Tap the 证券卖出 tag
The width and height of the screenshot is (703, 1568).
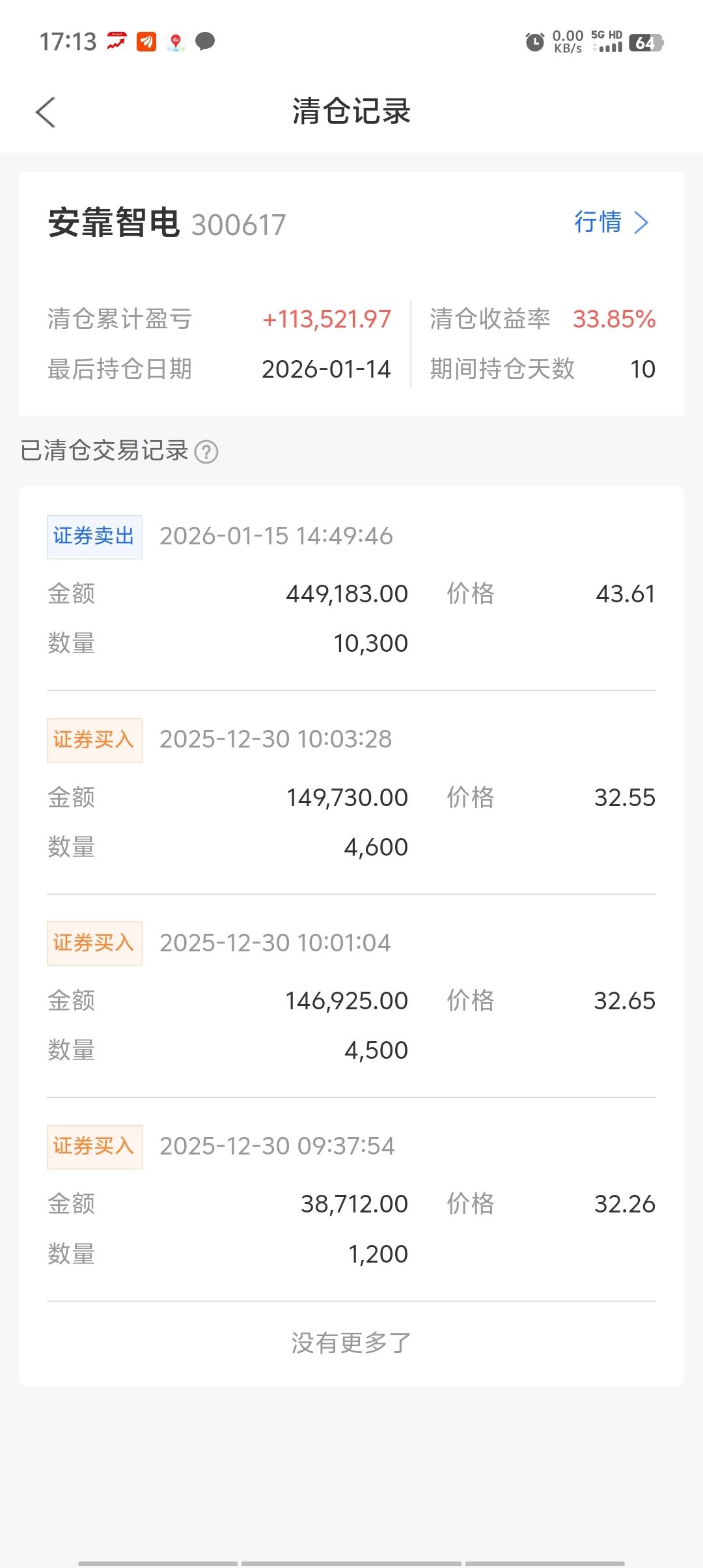[94, 537]
